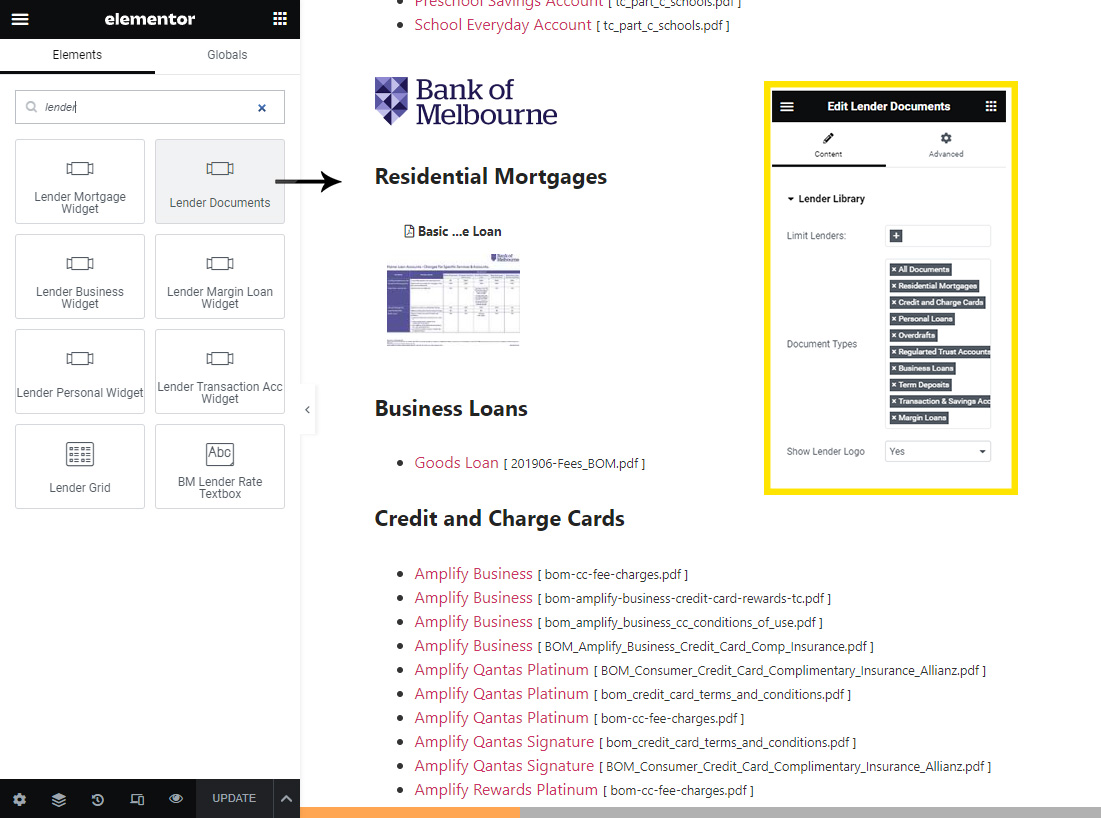Open save options arrow beside UPDATE
Image resolution: width=1101 pixels, height=818 pixels.
coord(286,799)
